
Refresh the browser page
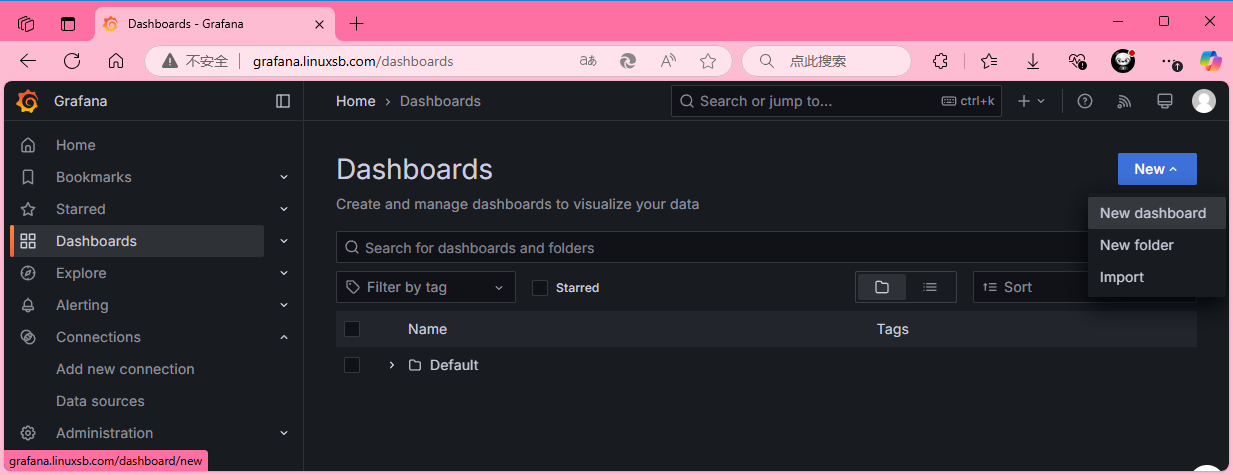(x=72, y=61)
